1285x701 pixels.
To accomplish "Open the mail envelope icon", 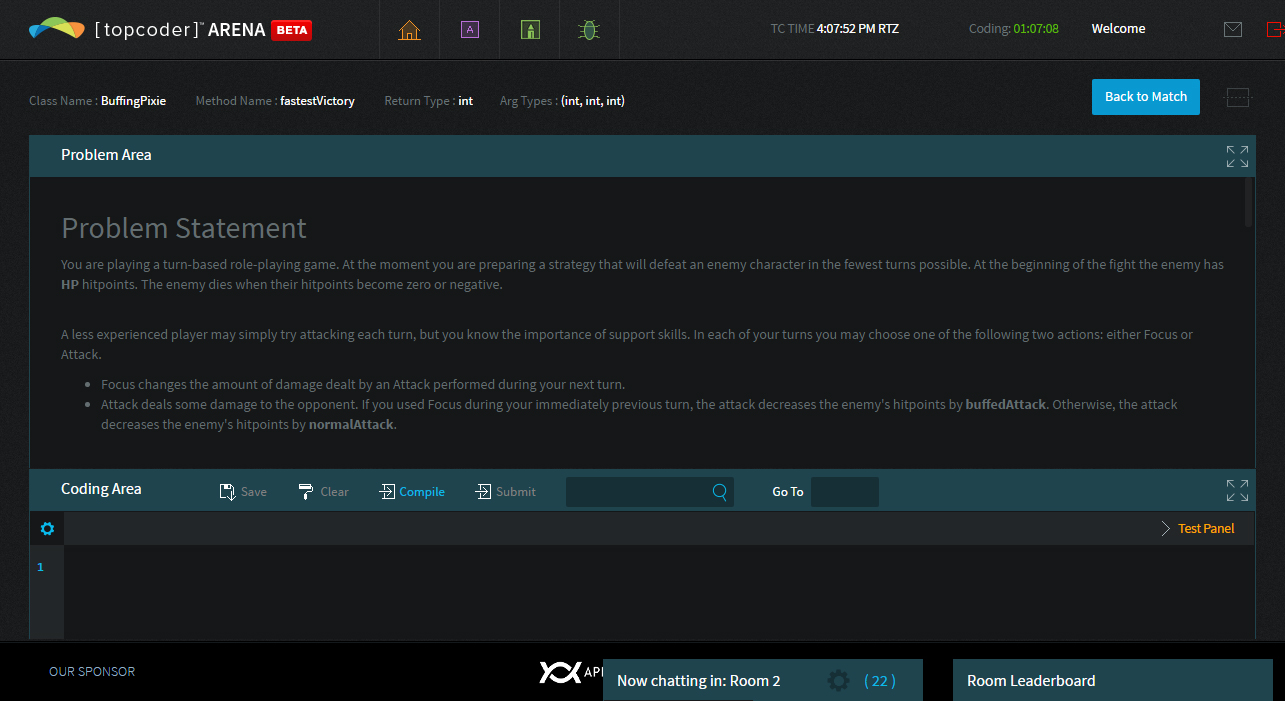I will [1233, 30].
